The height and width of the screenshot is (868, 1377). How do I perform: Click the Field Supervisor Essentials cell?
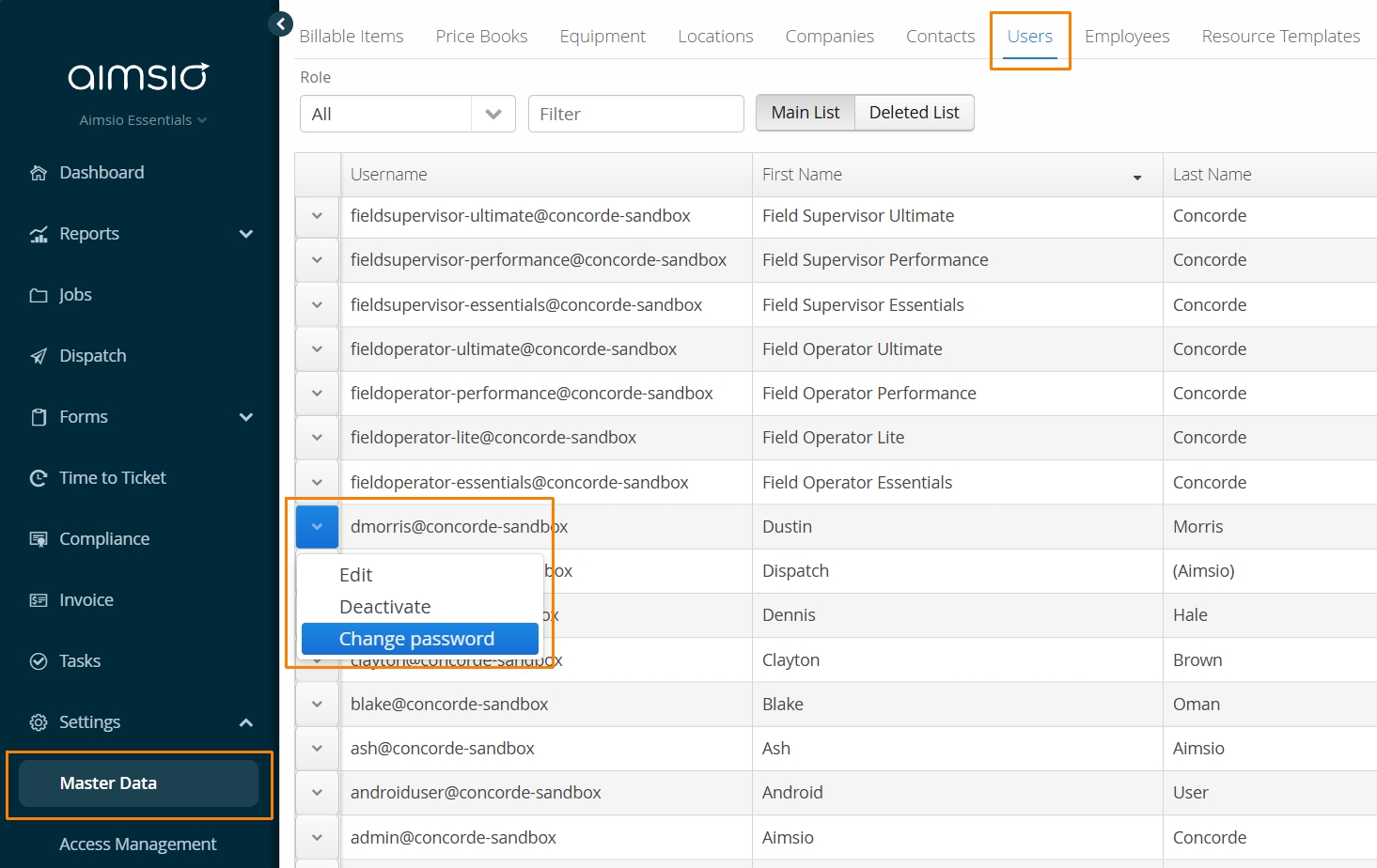(x=957, y=305)
